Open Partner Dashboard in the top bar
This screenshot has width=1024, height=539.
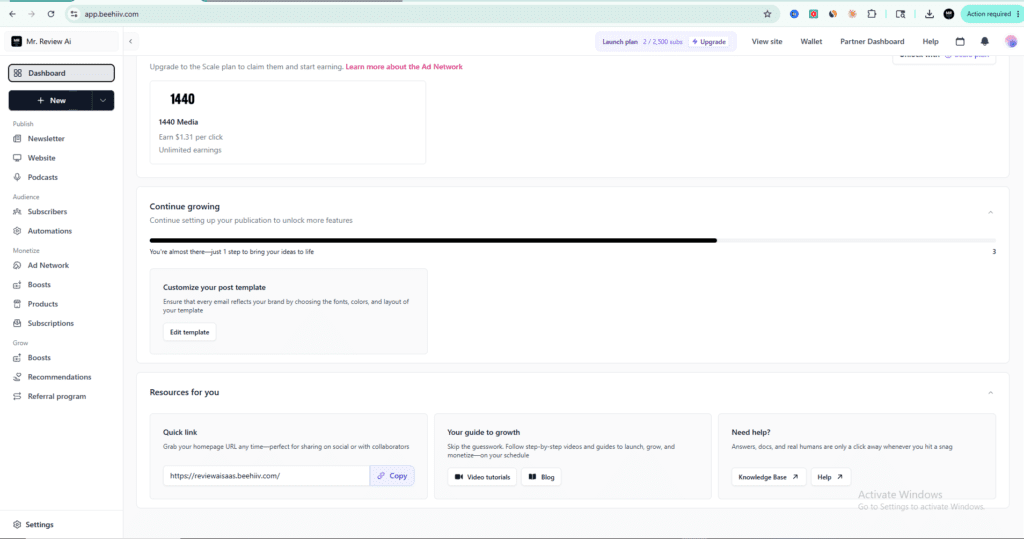(872, 41)
